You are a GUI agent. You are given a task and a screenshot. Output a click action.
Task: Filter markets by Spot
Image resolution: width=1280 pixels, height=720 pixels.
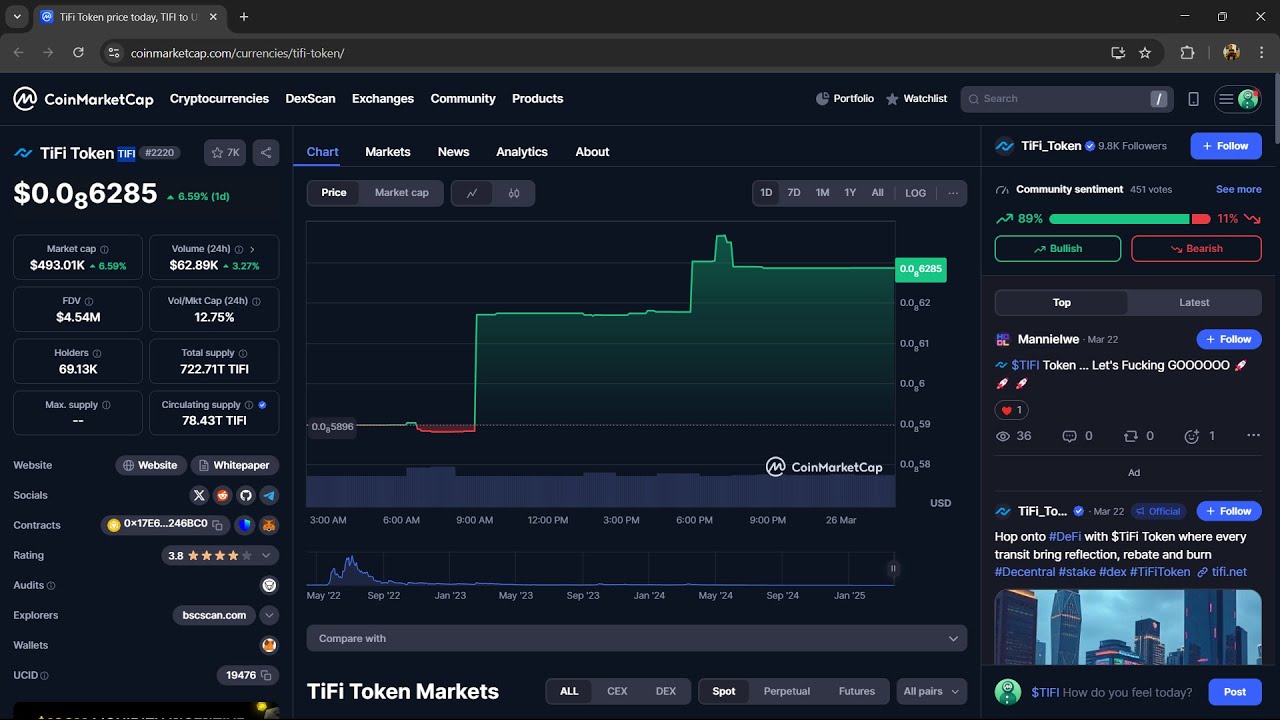tap(724, 691)
